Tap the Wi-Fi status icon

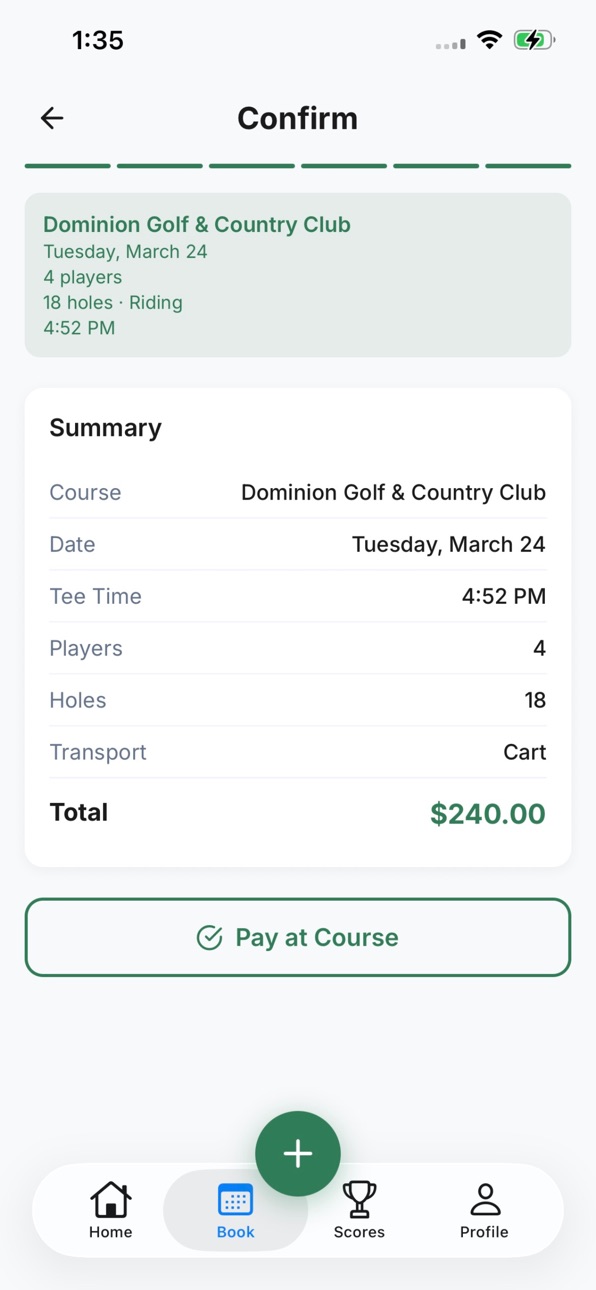coord(489,40)
